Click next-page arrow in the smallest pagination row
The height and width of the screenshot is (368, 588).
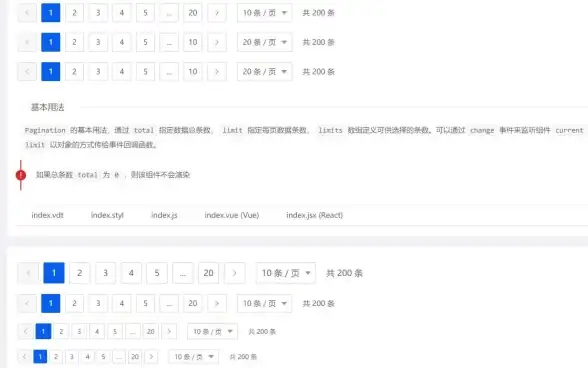click(x=151, y=356)
